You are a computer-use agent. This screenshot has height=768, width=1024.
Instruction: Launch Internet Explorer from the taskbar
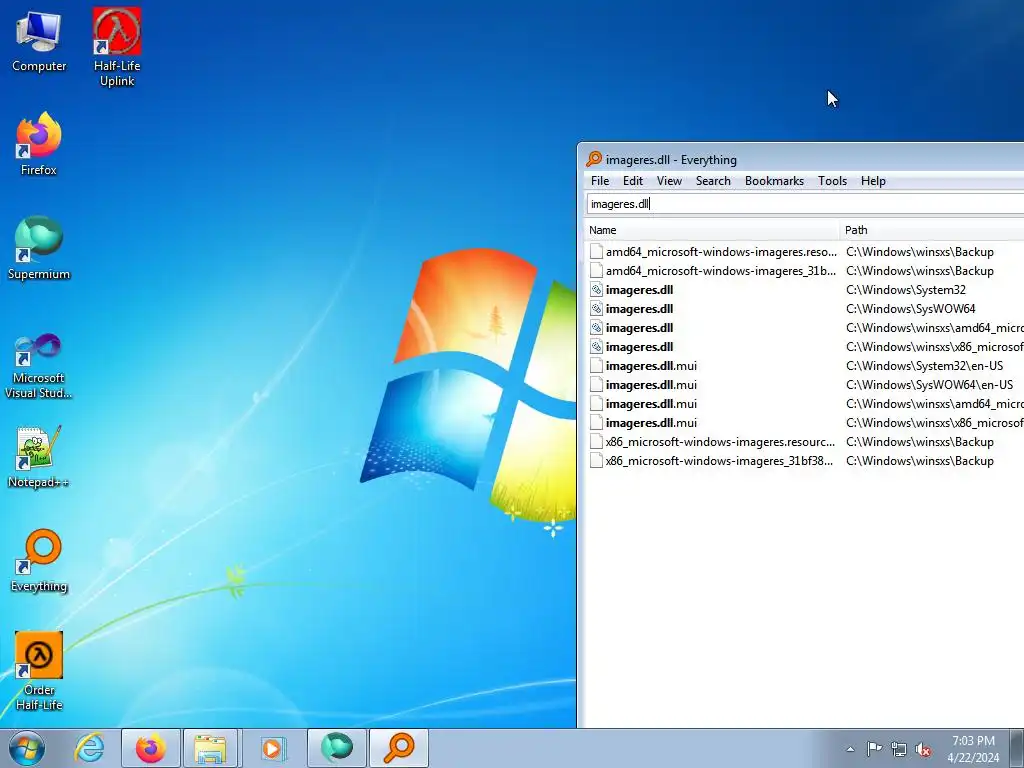[x=89, y=748]
